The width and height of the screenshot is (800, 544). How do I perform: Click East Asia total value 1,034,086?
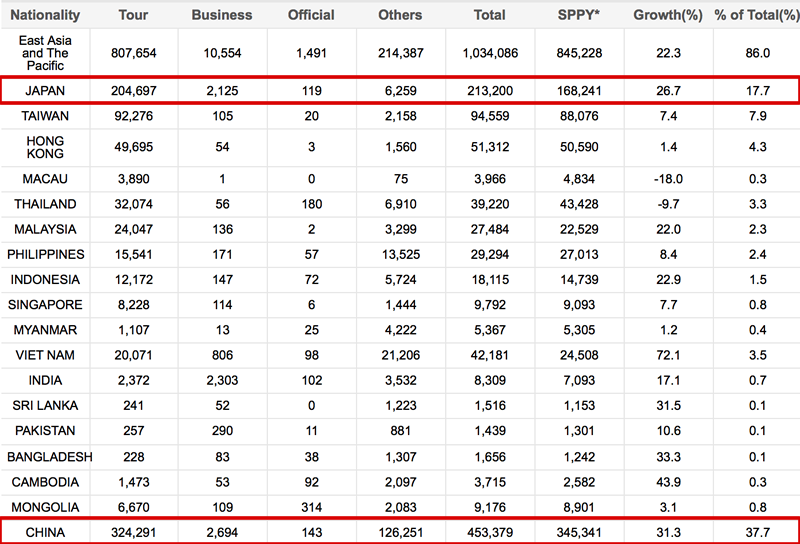pyautogui.click(x=490, y=53)
